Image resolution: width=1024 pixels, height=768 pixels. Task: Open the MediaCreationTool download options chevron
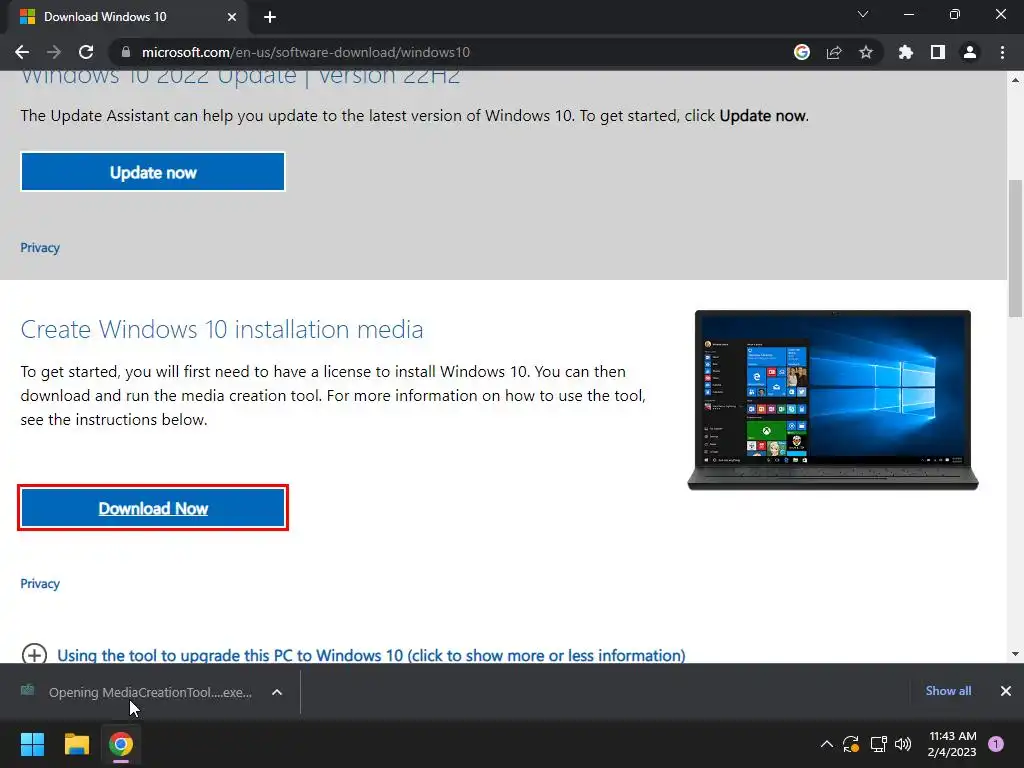point(277,692)
